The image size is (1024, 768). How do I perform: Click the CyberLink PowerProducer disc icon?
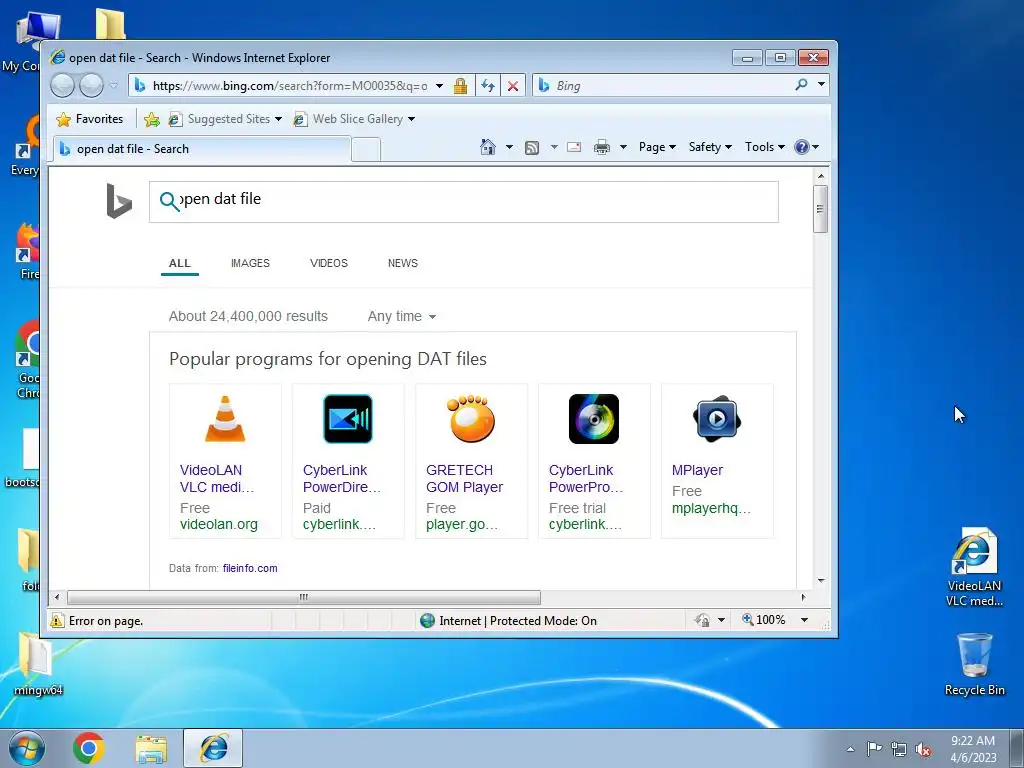click(x=594, y=419)
